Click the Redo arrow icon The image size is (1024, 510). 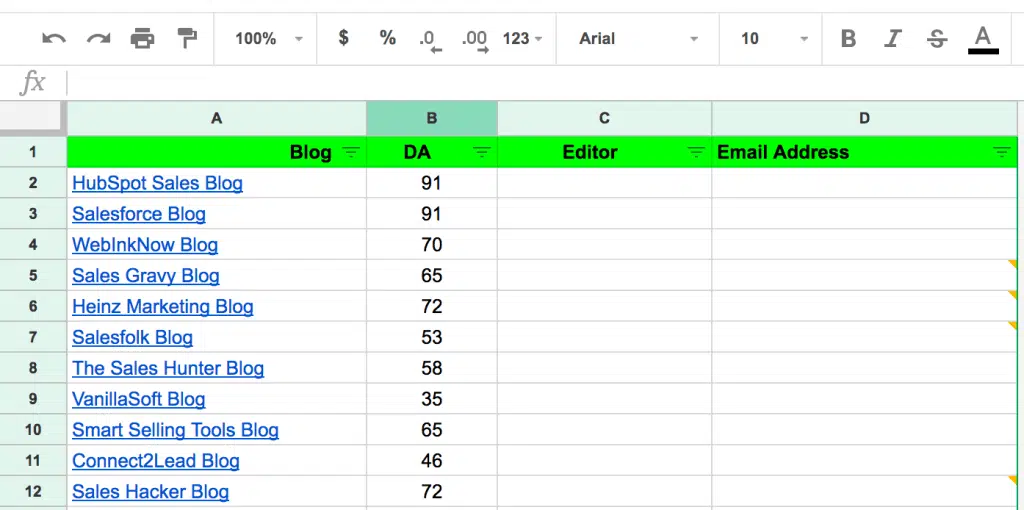pos(98,39)
